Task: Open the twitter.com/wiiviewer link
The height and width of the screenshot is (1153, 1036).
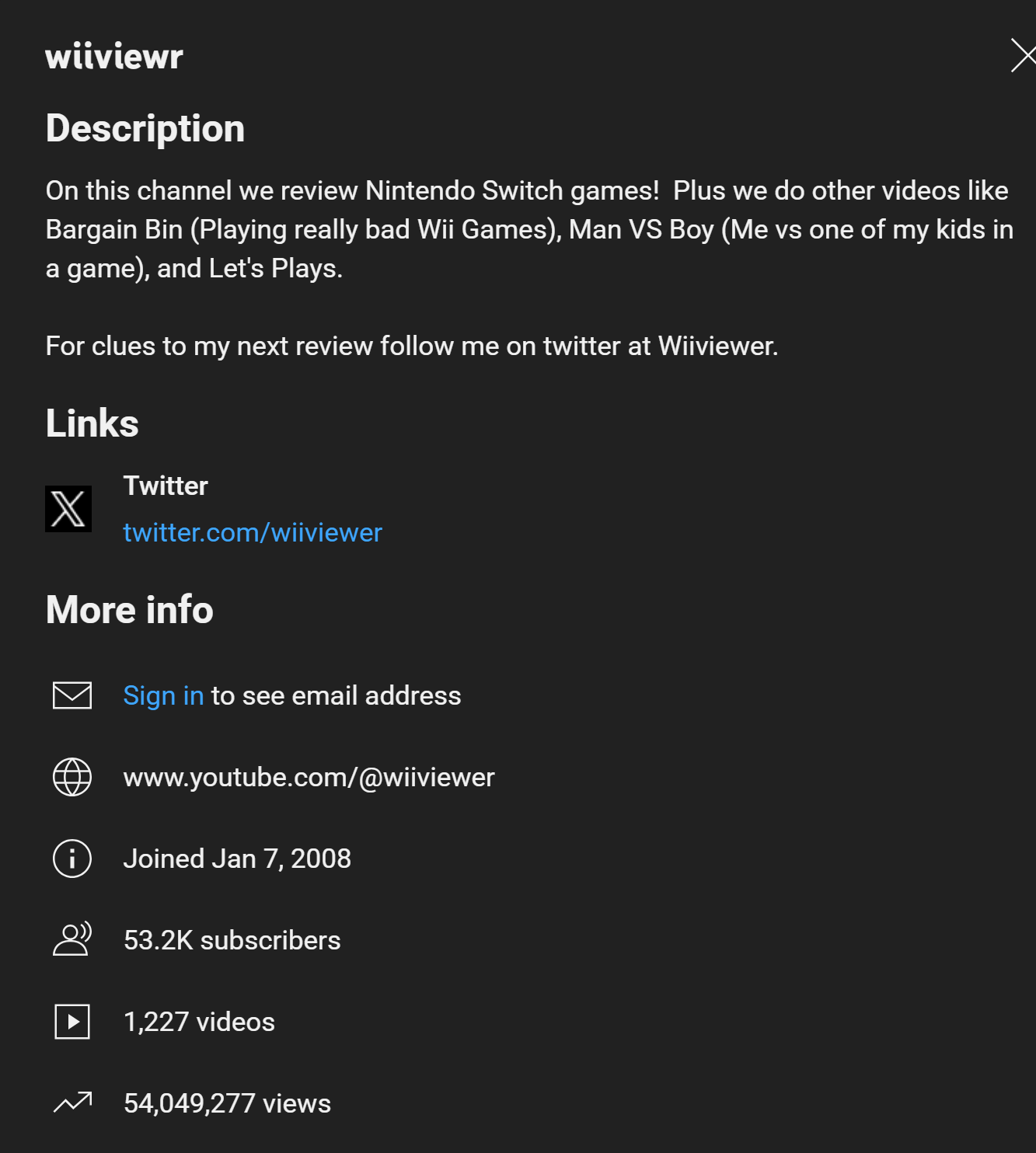Action: pyautogui.click(x=253, y=532)
